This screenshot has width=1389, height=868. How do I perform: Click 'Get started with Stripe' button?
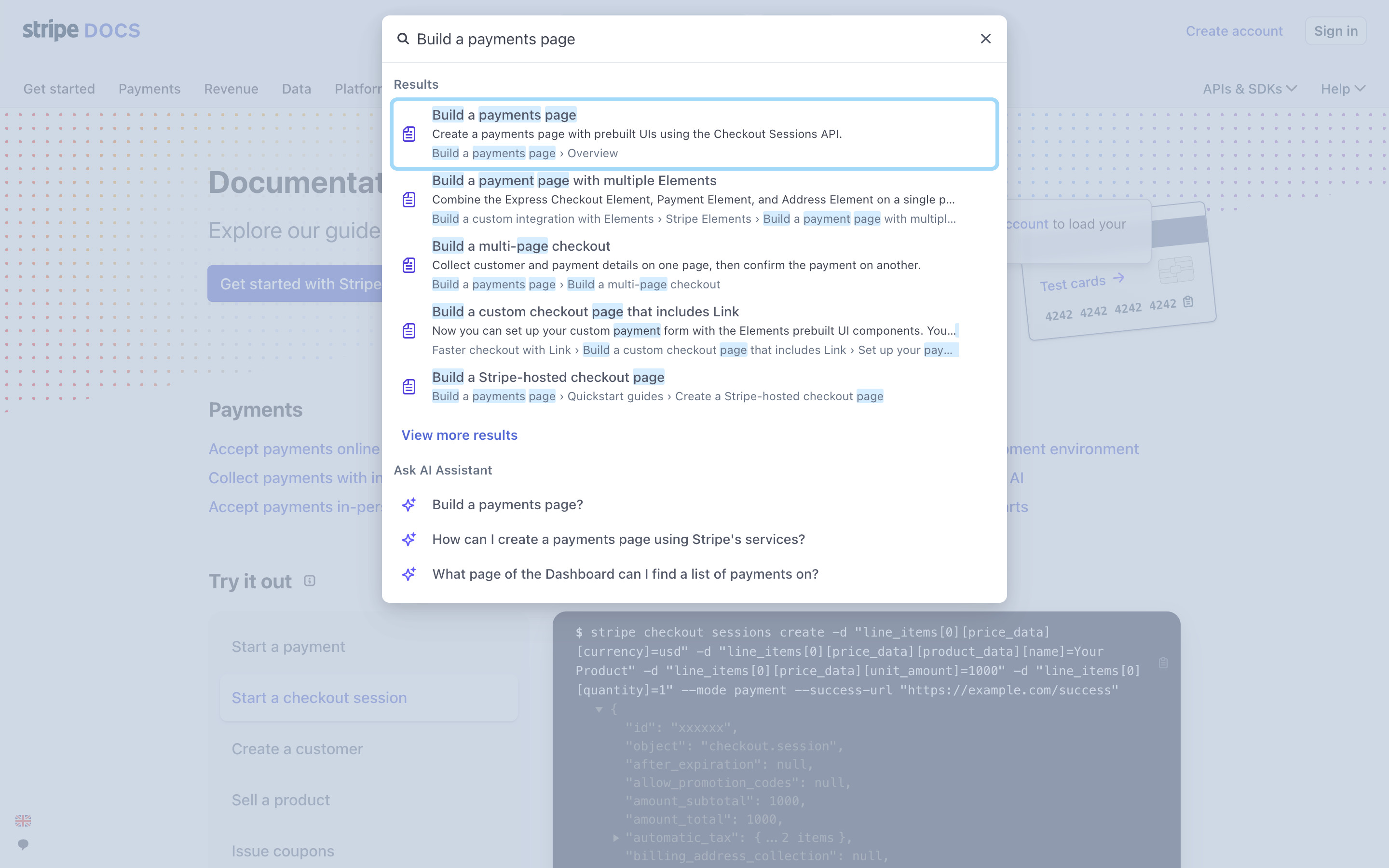point(295,284)
